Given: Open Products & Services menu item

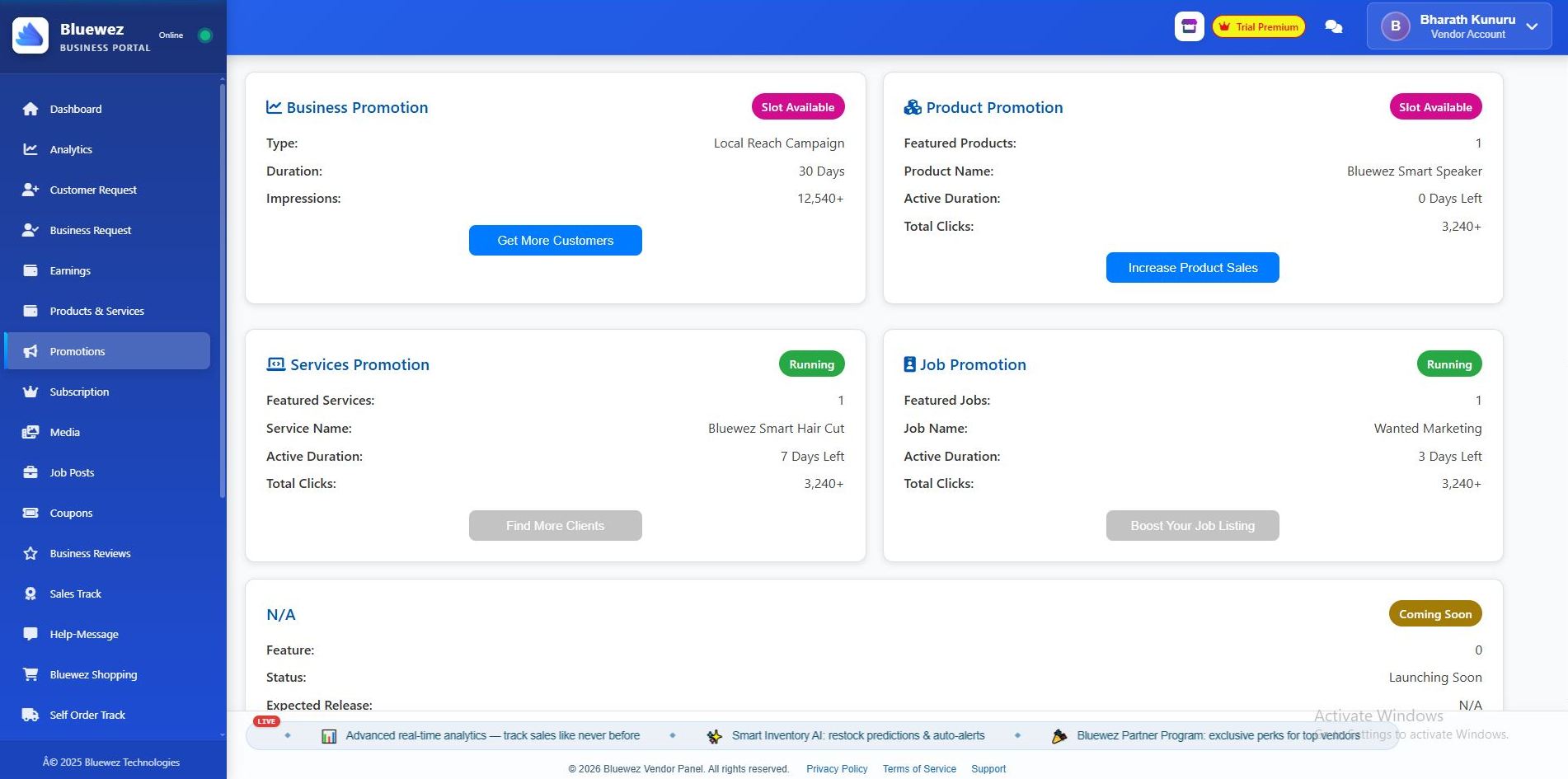Looking at the screenshot, I should click(x=107, y=311).
